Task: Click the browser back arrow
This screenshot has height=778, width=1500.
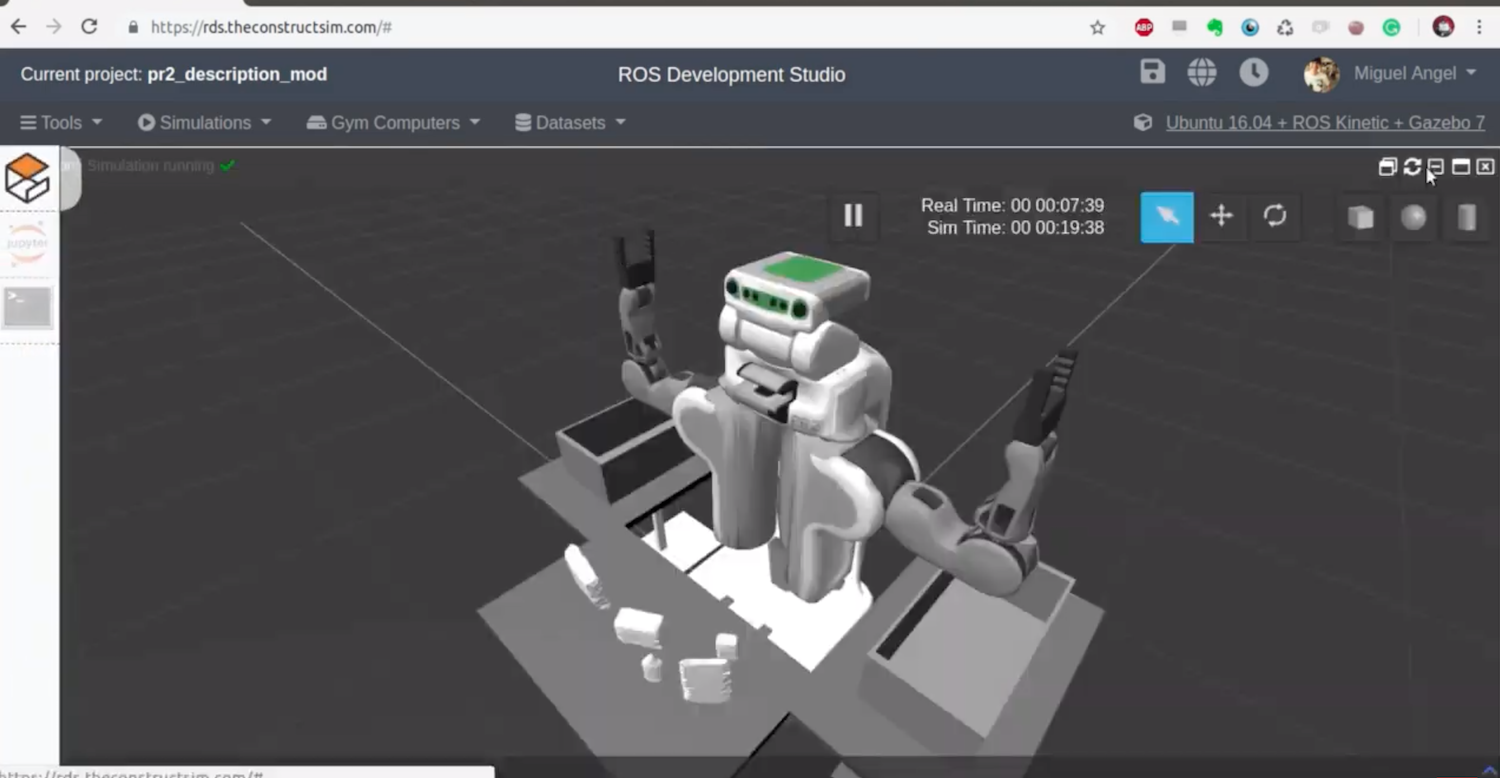Action: tap(18, 27)
